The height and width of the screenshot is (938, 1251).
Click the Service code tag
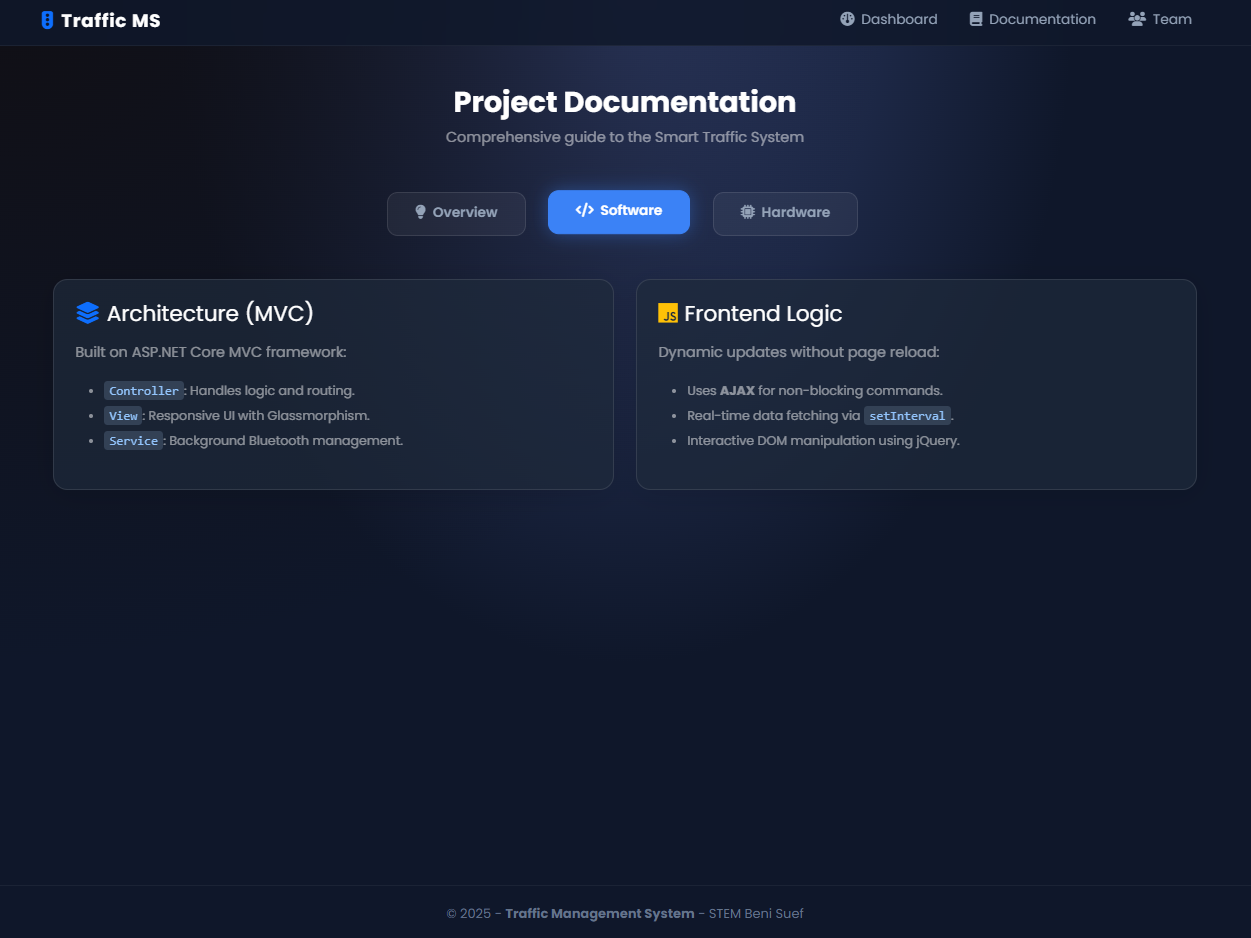click(x=133, y=441)
